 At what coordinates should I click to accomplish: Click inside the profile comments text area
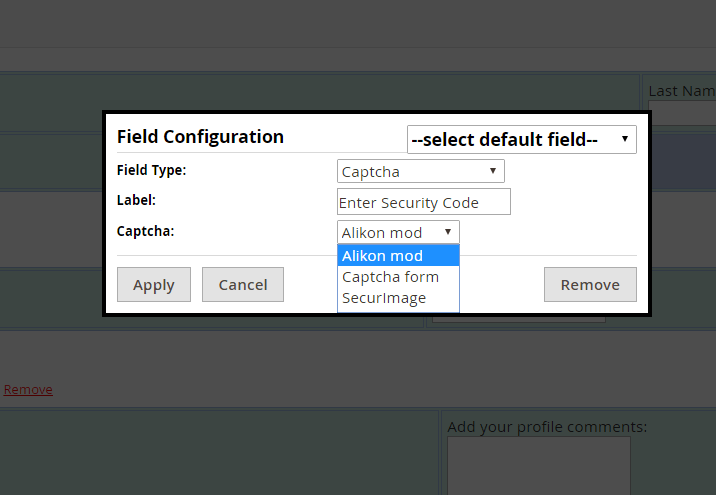coord(539,466)
